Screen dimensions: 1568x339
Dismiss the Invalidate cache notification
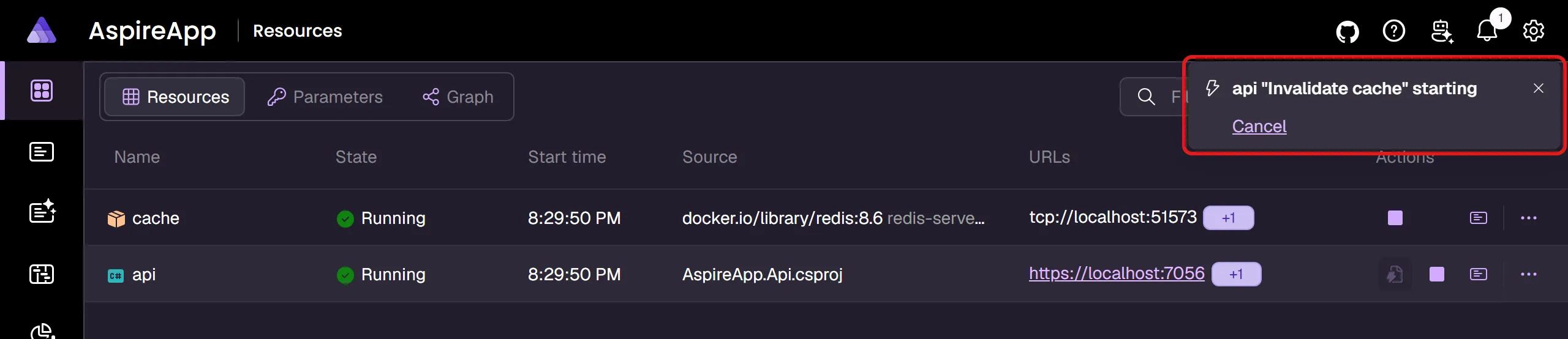pos(1539,88)
